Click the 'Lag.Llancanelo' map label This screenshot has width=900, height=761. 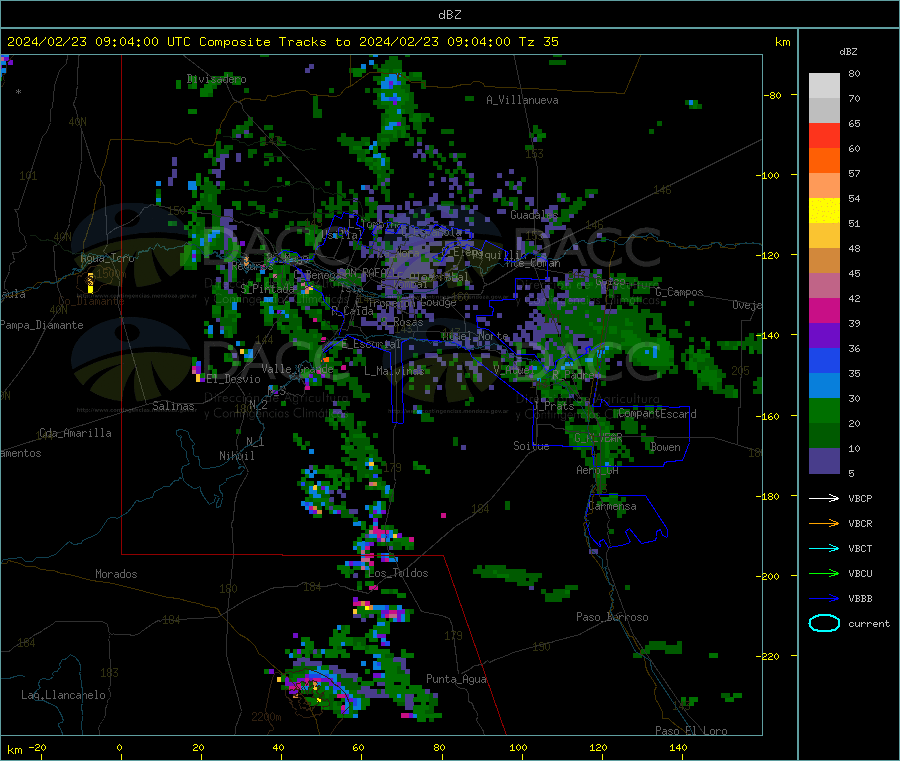pyautogui.click(x=64, y=695)
